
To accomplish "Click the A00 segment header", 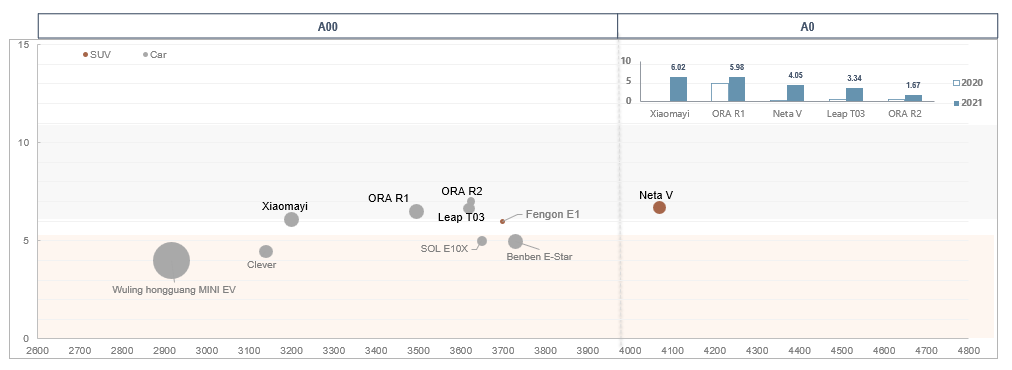I will click(x=328, y=26).
